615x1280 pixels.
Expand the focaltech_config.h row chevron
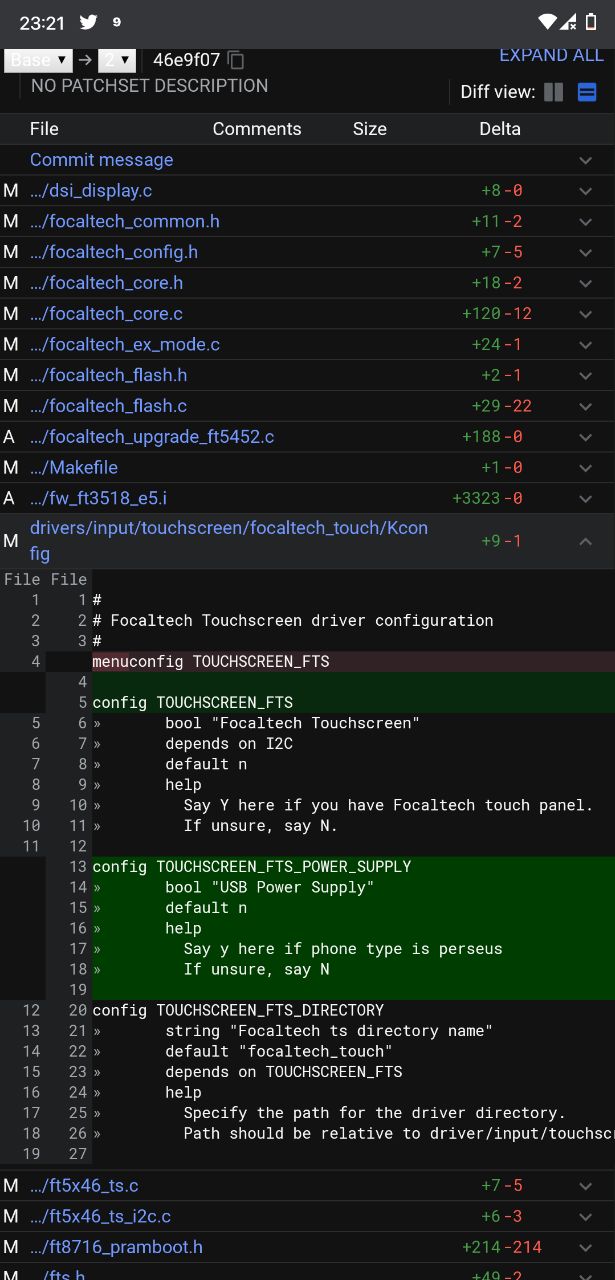(586, 252)
